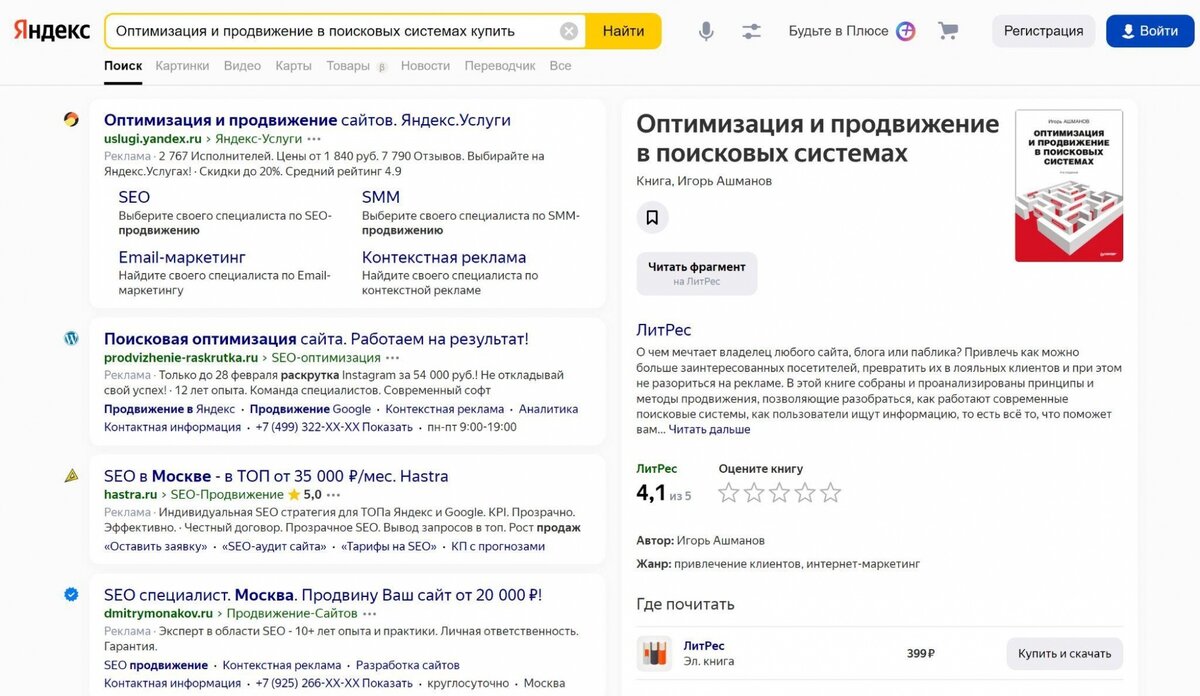Viewport: 1200px width, 696px height.
Task: Open the 'Читать фрагмент' preview
Action: pos(697,271)
